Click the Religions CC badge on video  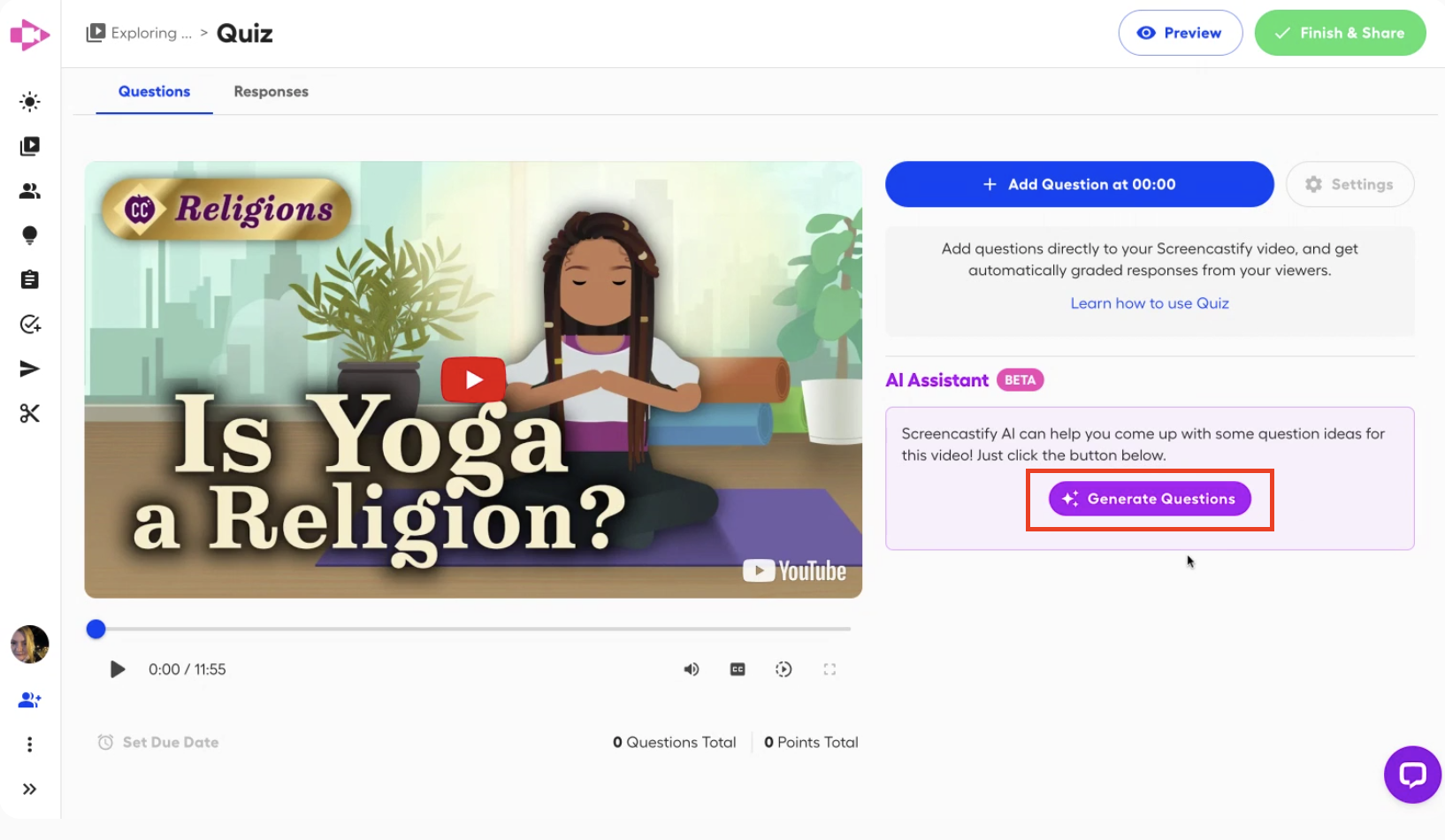tap(226, 210)
